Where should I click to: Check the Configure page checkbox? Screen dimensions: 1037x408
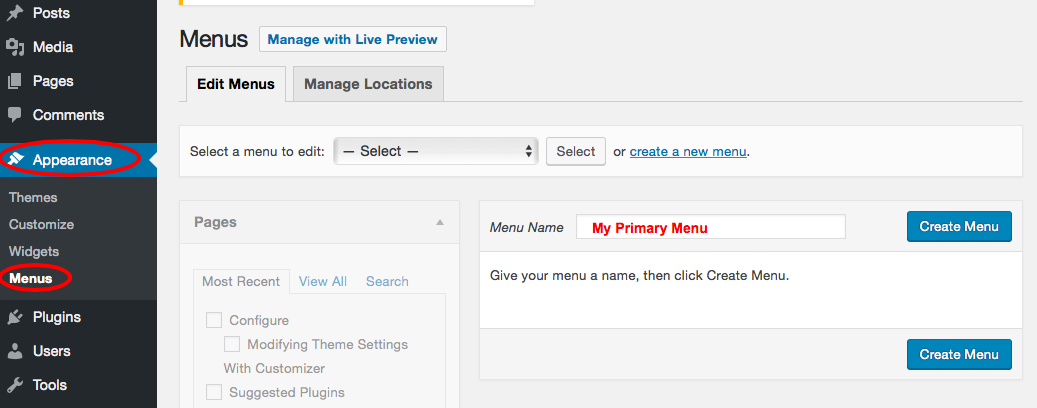[214, 320]
